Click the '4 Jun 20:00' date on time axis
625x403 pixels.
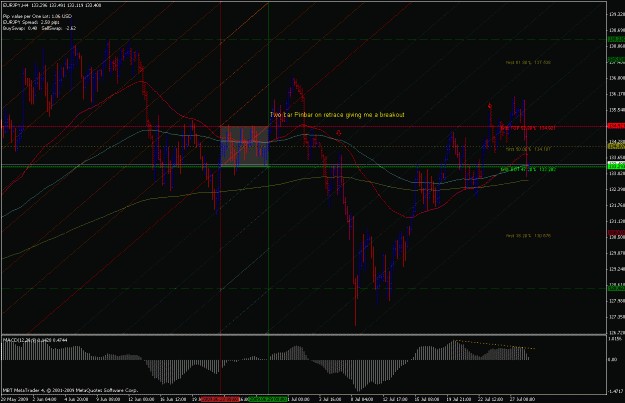(x=76, y=399)
